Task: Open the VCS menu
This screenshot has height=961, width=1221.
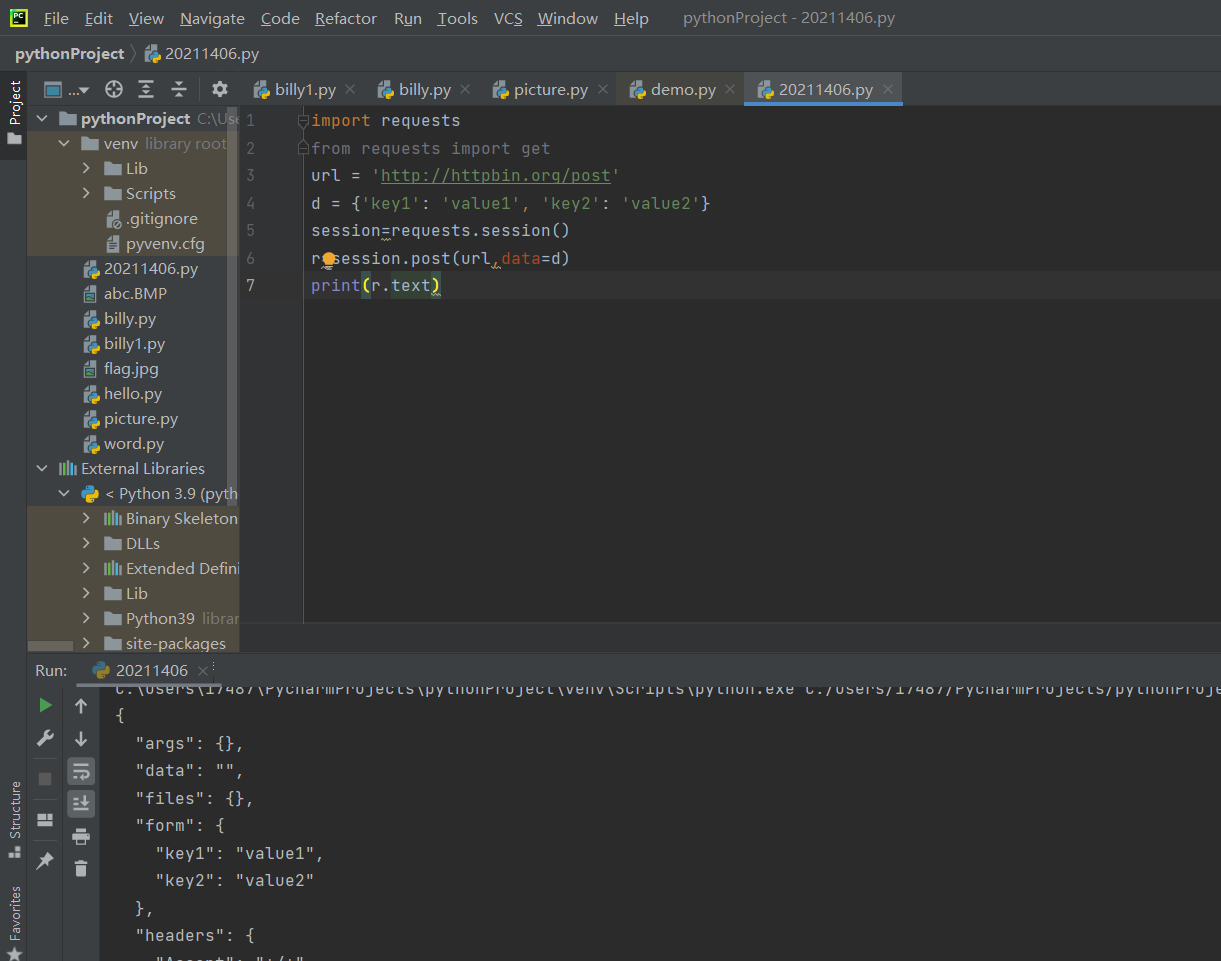Action: (x=508, y=18)
